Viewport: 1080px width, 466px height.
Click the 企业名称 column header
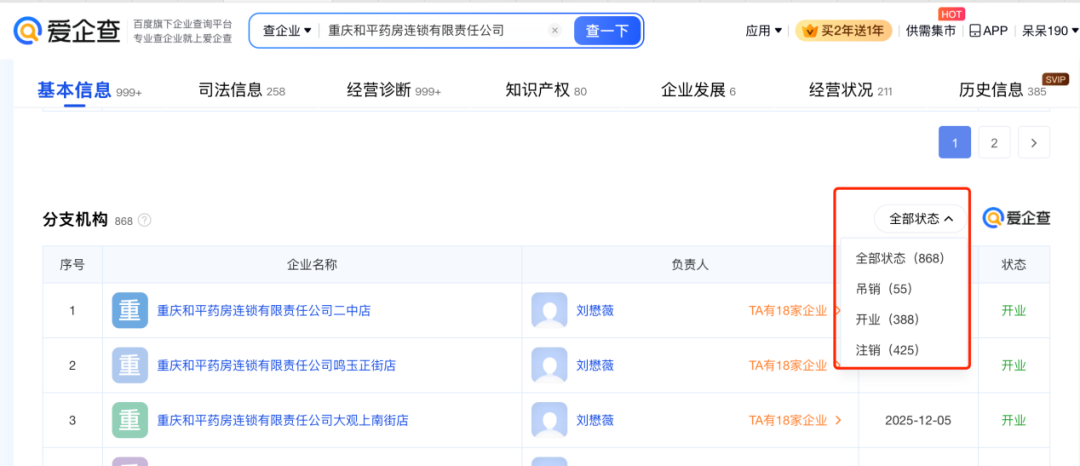click(312, 264)
